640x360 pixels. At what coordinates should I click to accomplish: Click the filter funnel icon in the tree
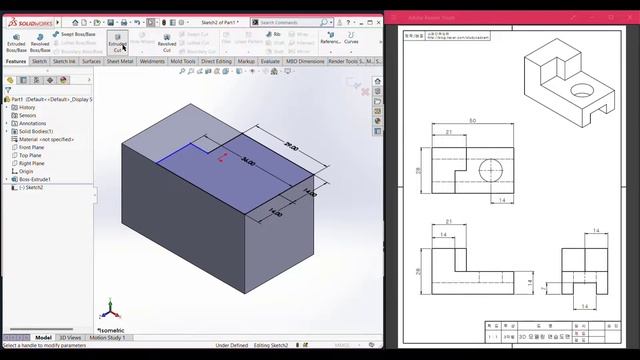8,90
